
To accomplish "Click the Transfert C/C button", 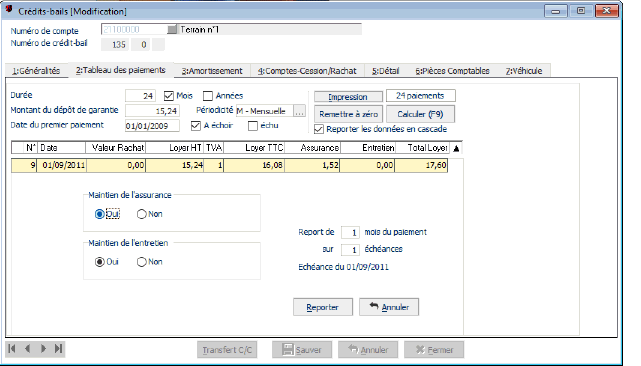I will [227, 350].
